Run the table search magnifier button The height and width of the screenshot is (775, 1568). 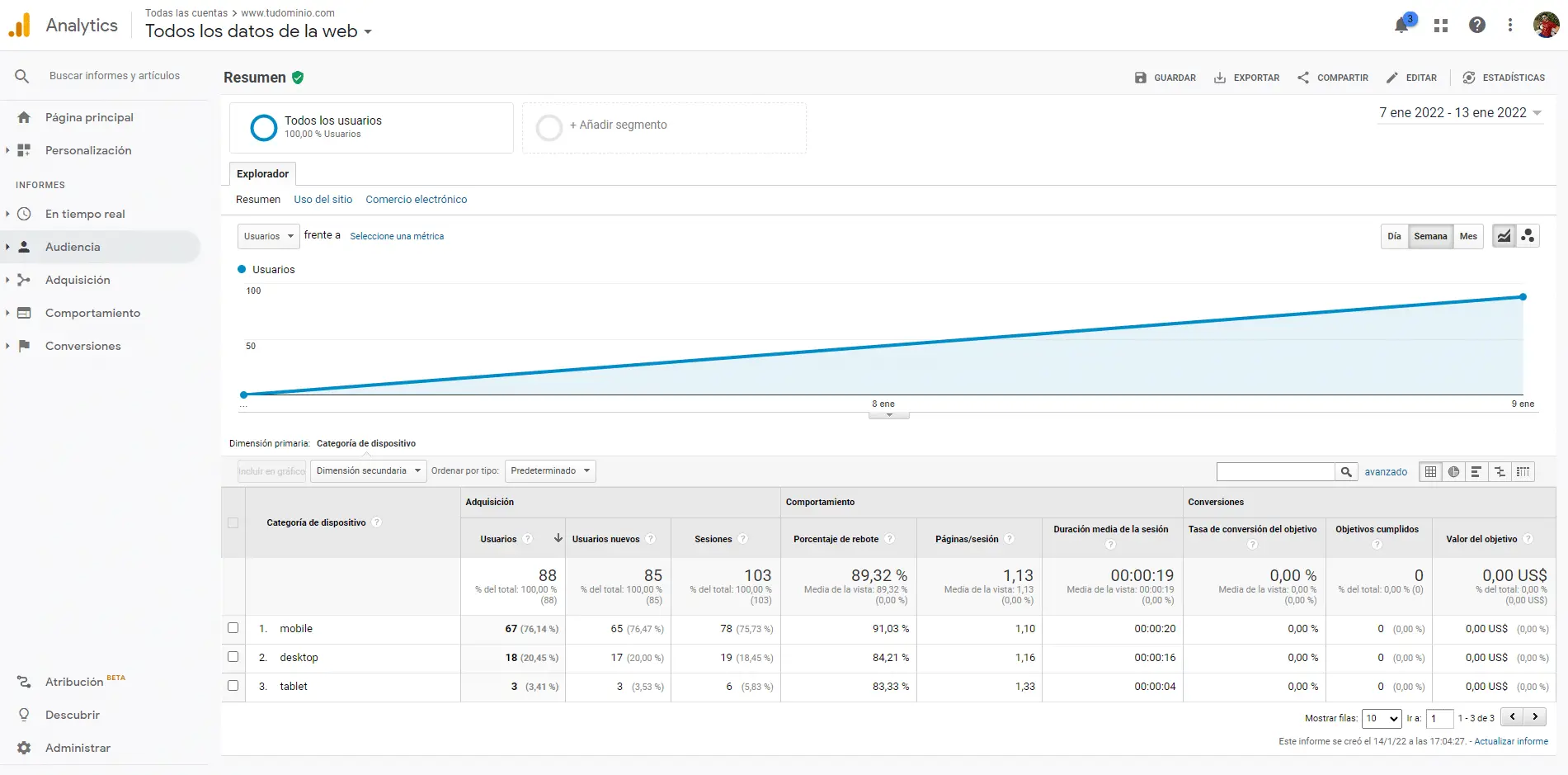tap(1346, 471)
